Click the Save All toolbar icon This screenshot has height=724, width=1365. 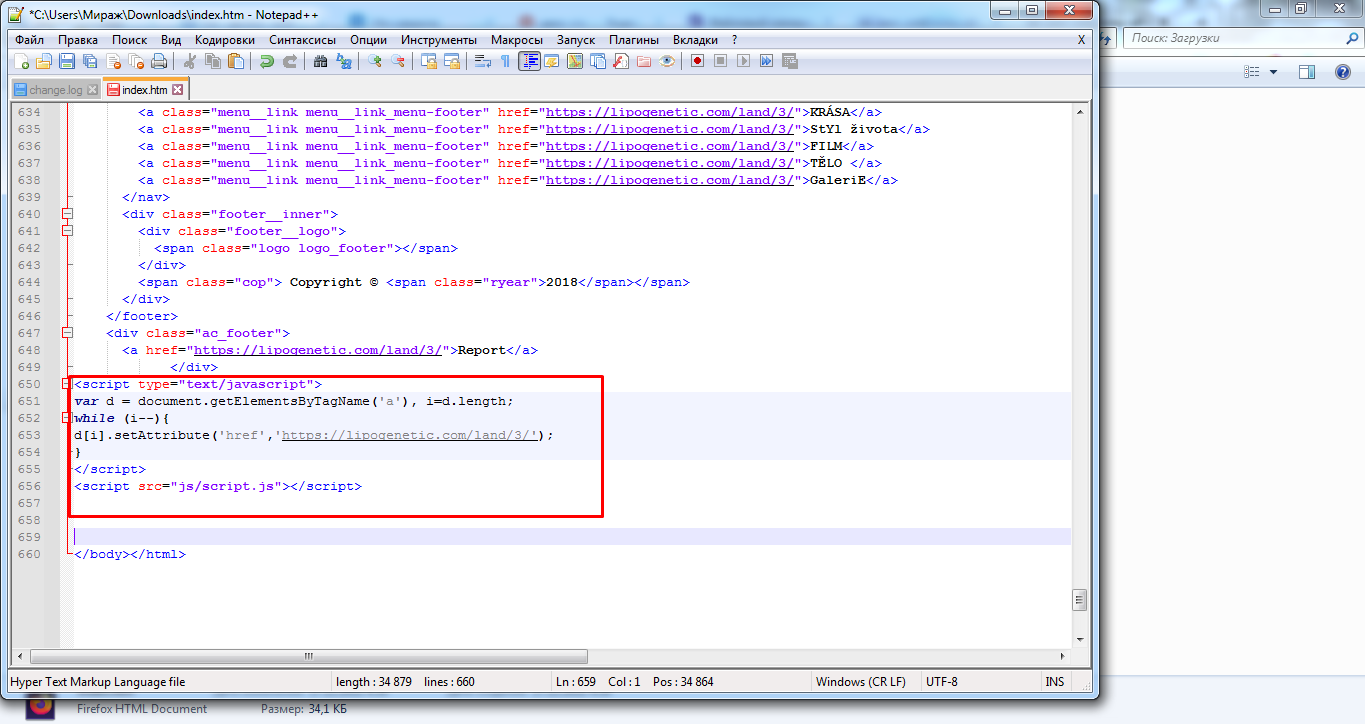pos(90,61)
